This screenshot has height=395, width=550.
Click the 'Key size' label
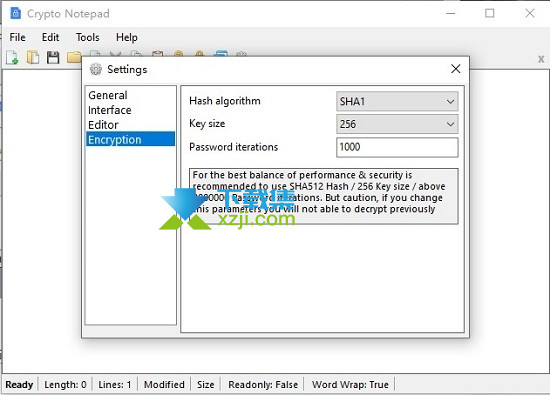[x=207, y=124]
